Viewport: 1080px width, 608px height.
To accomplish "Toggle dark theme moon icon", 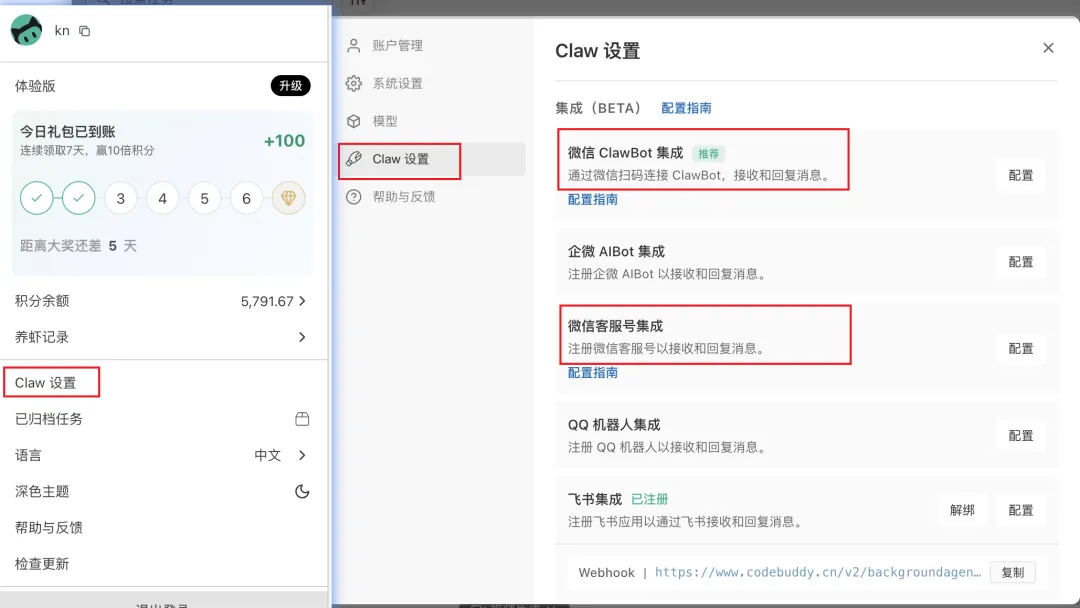I will [302, 492].
